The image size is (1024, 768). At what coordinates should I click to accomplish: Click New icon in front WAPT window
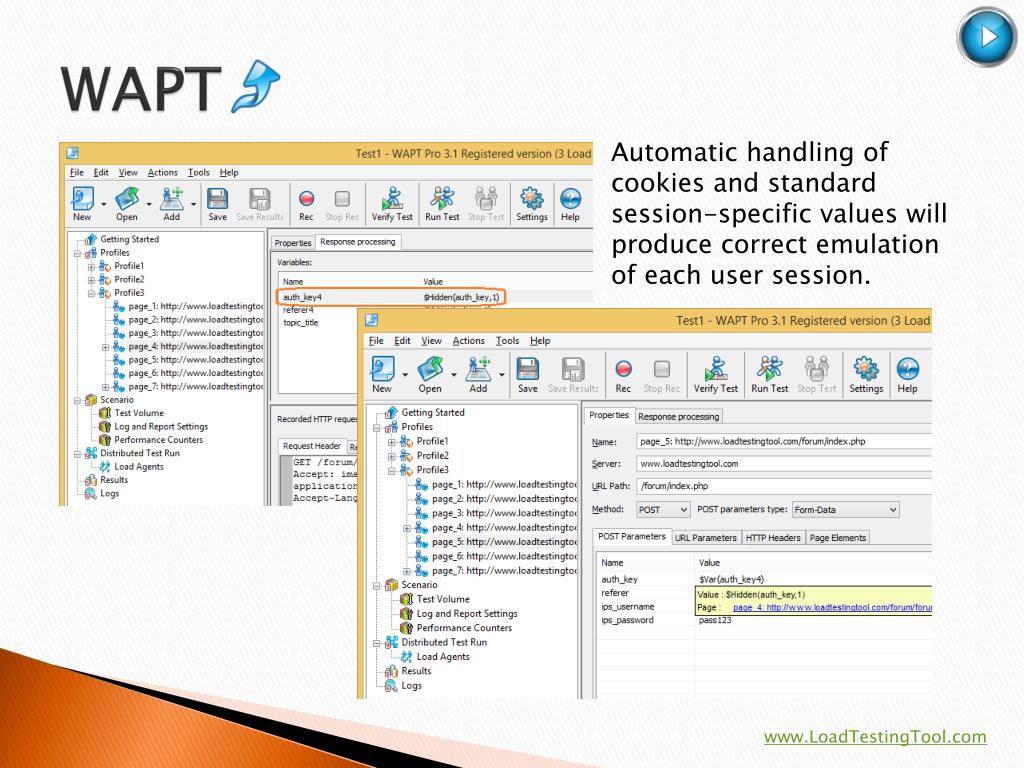click(382, 374)
